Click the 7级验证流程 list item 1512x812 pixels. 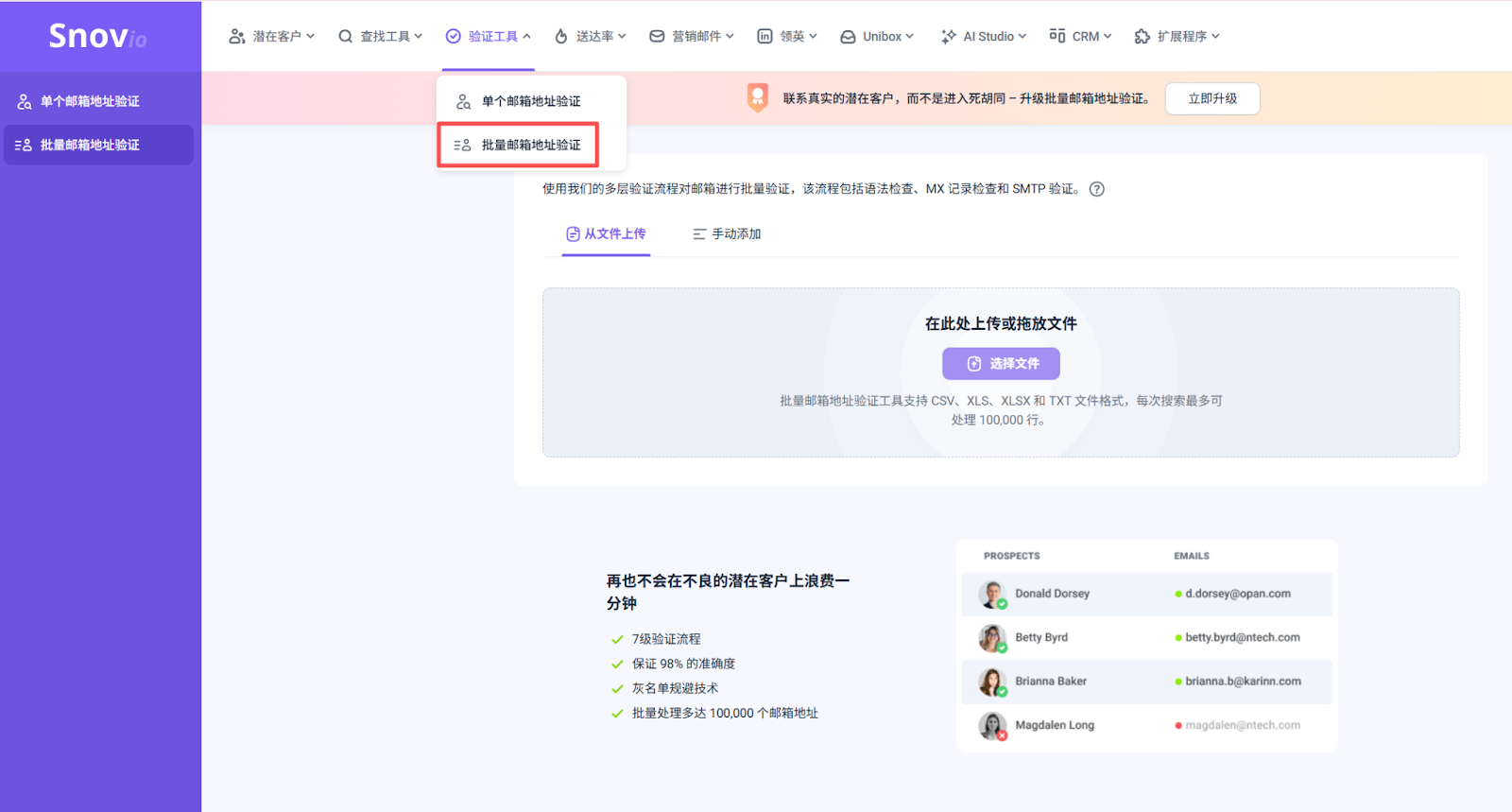point(666,639)
